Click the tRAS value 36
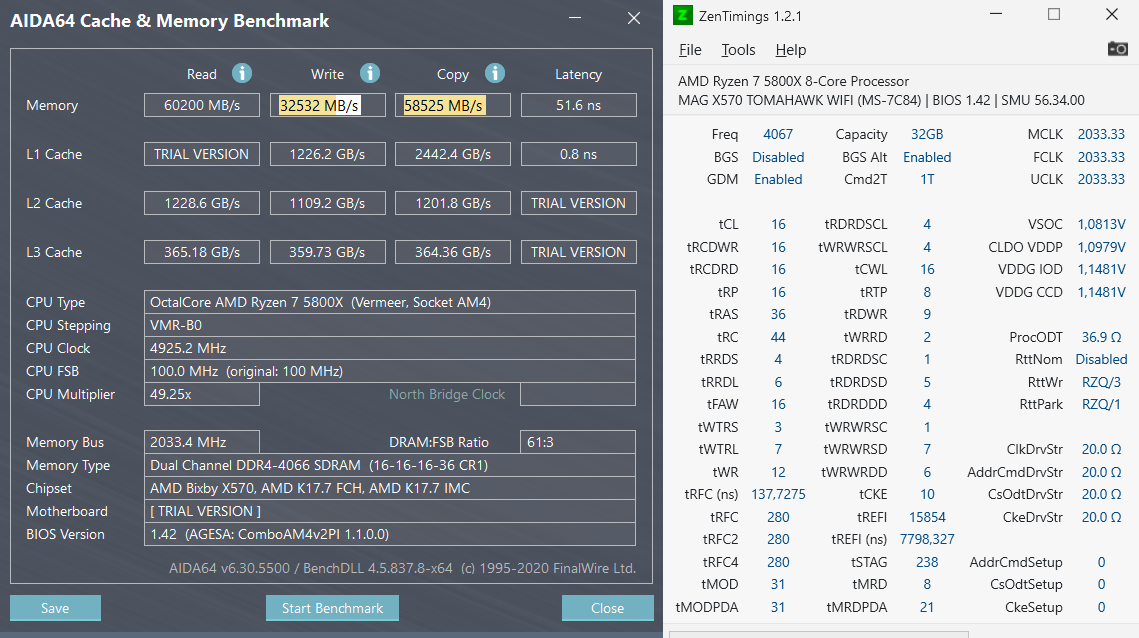 (x=778, y=315)
